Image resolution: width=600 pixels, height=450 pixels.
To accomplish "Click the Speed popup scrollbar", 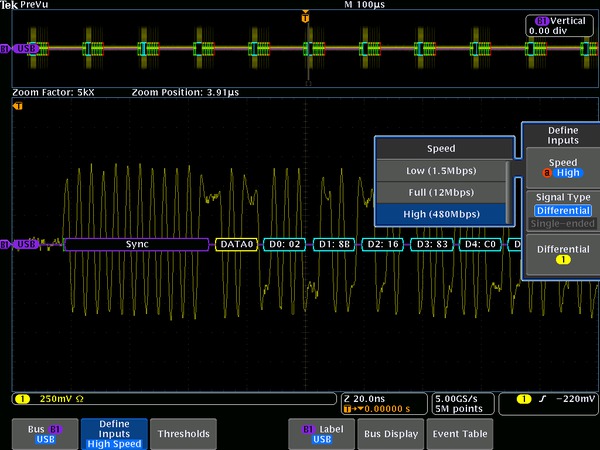I will [510, 192].
